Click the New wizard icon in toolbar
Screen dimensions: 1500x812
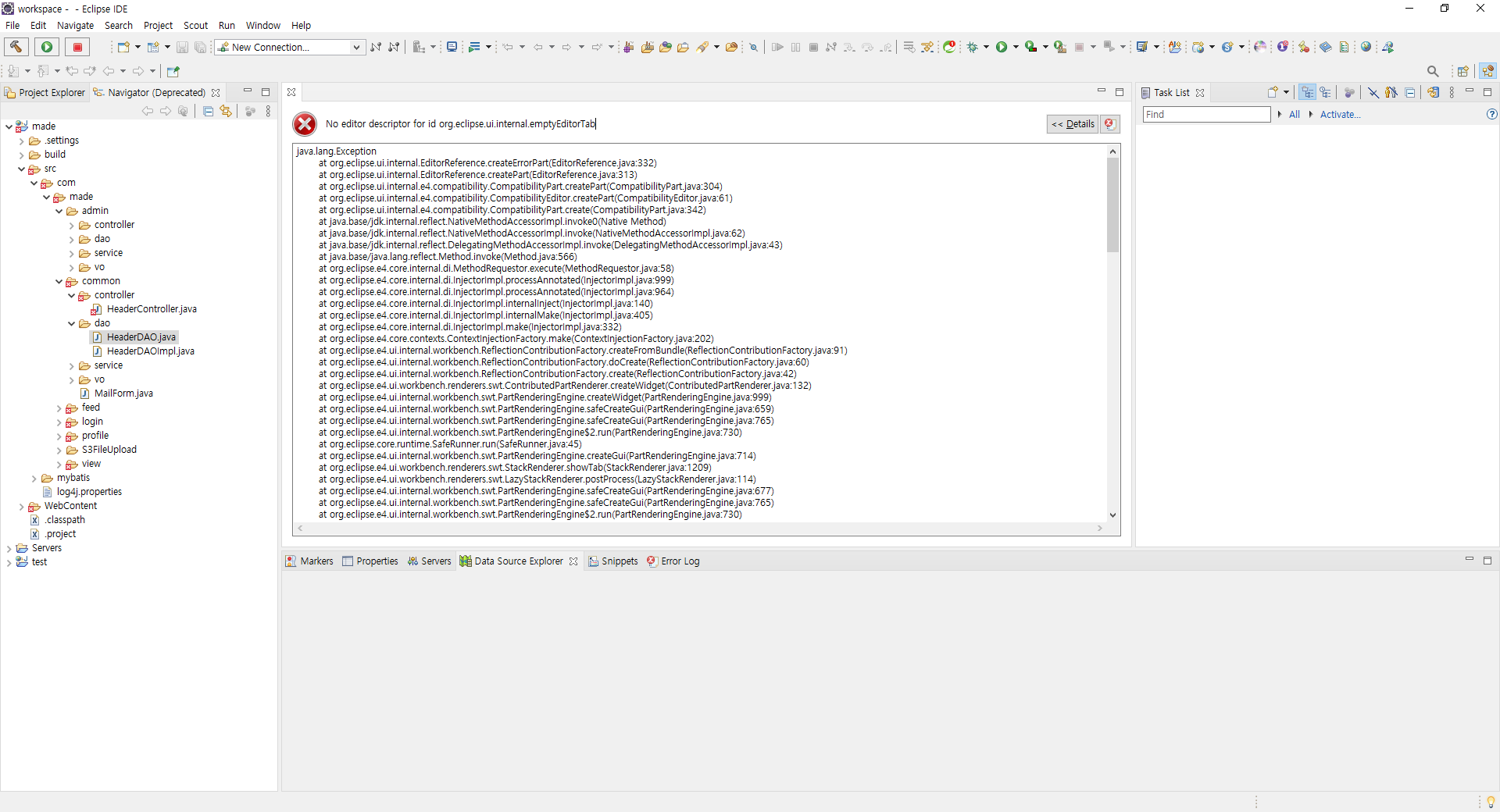pyautogui.click(x=123, y=47)
